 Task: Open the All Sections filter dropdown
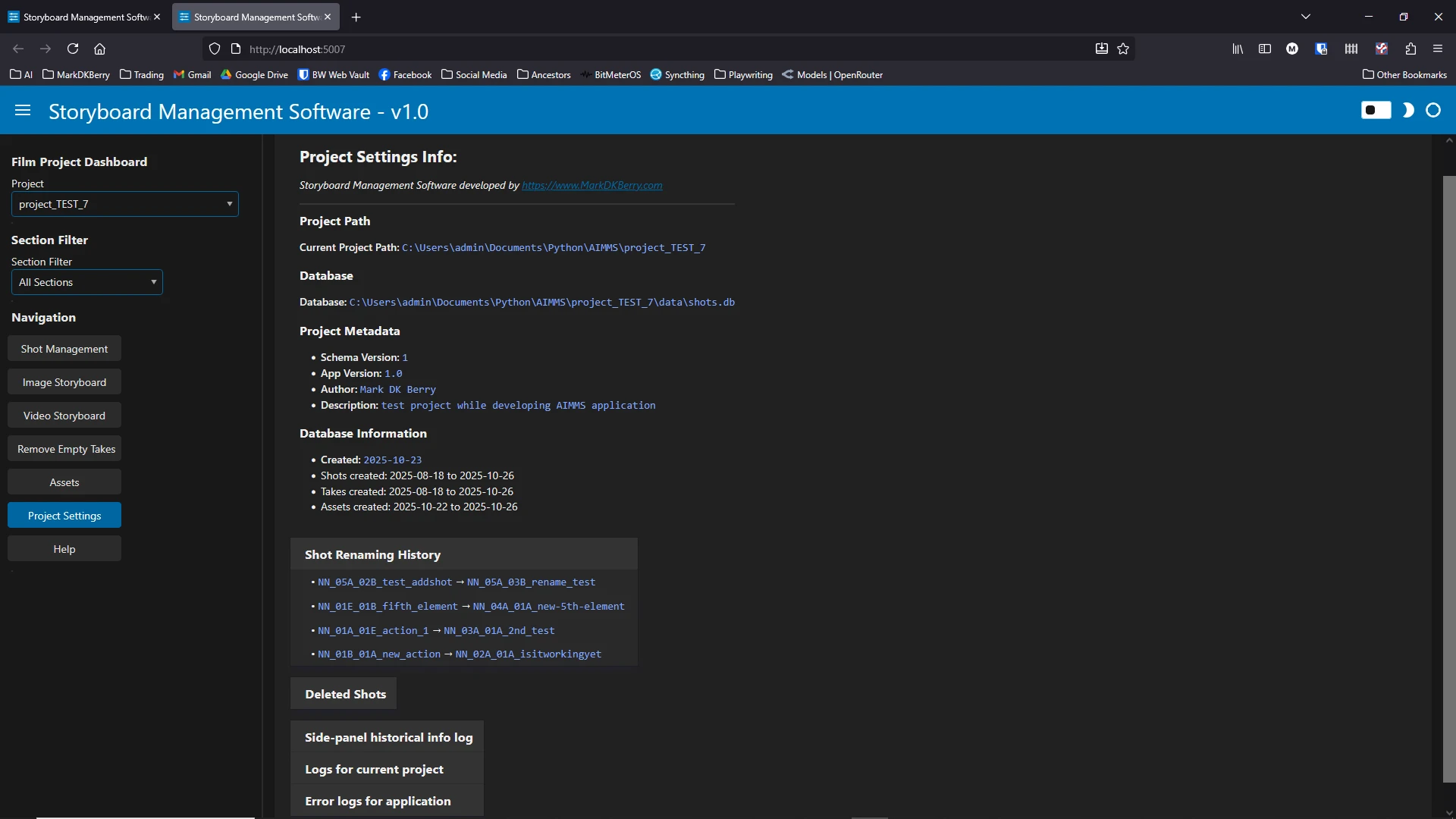coord(87,282)
